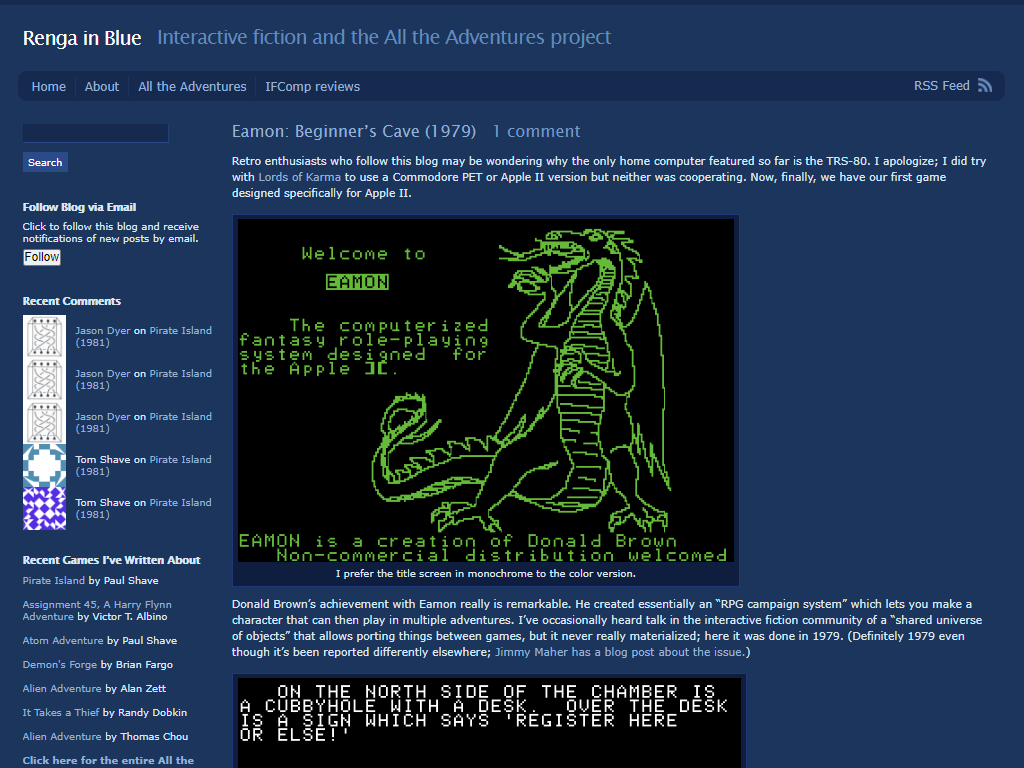1024x768 pixels.
Task: Click Recent Games I've Written About heading
Action: click(111, 560)
